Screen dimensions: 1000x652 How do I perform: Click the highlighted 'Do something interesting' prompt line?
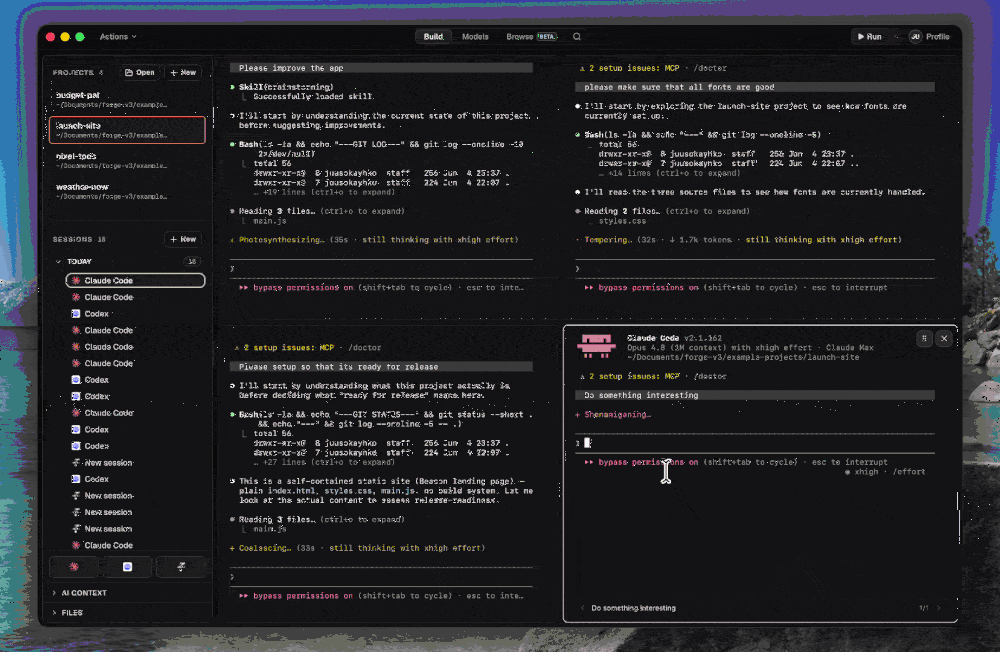pyautogui.click(x=755, y=395)
